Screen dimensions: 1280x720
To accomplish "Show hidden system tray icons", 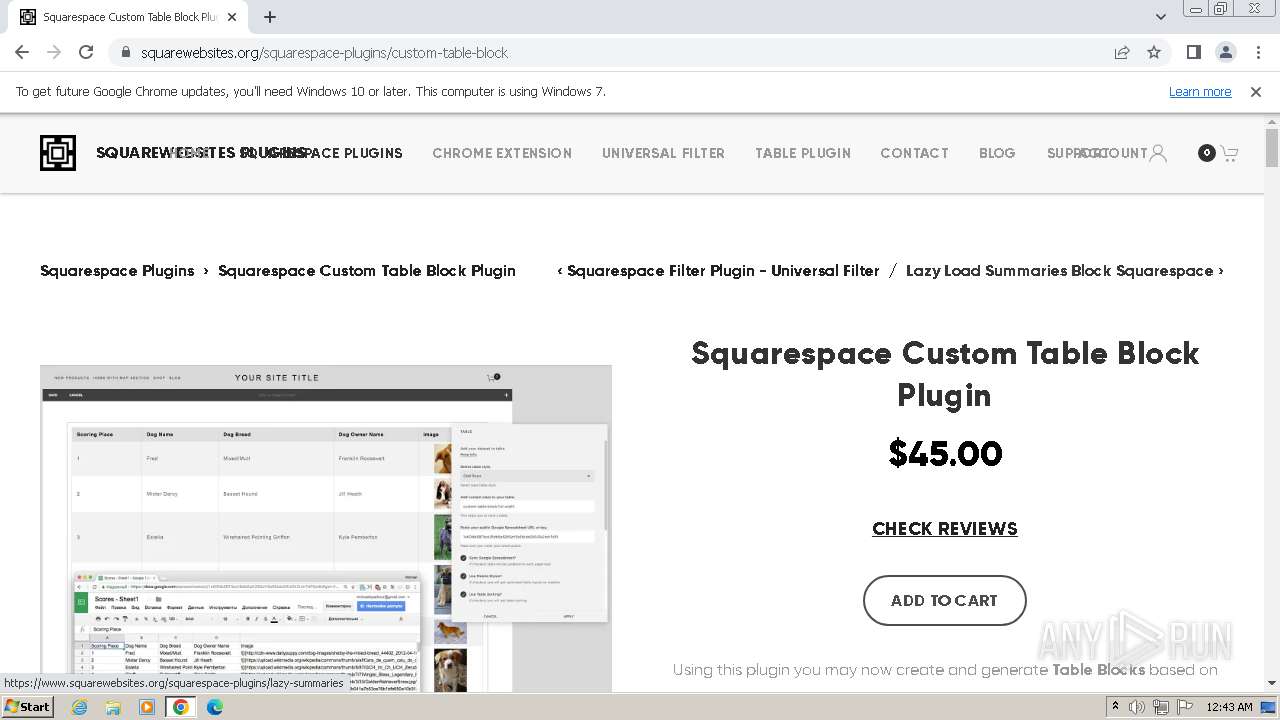I will [x=1115, y=707].
